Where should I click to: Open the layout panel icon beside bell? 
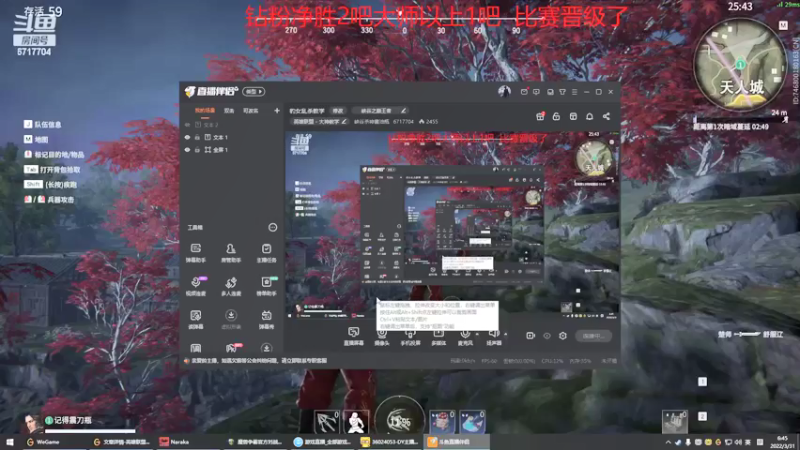[573, 116]
